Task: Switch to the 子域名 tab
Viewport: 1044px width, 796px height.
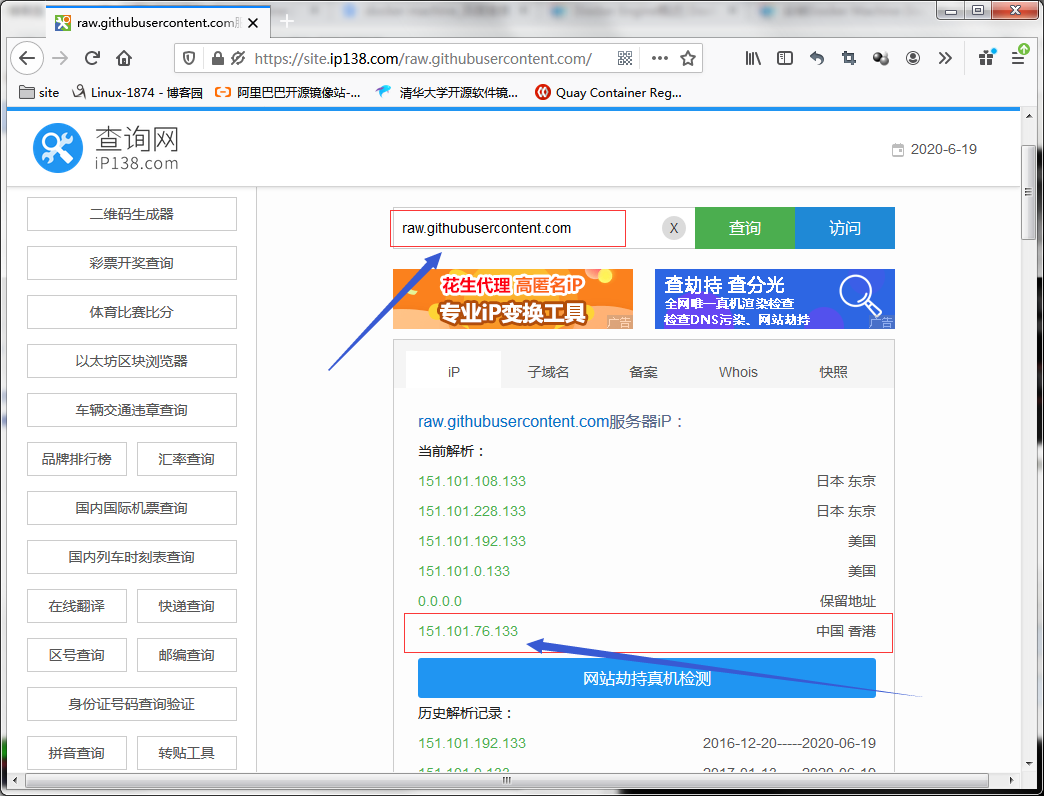Action: pyautogui.click(x=548, y=372)
